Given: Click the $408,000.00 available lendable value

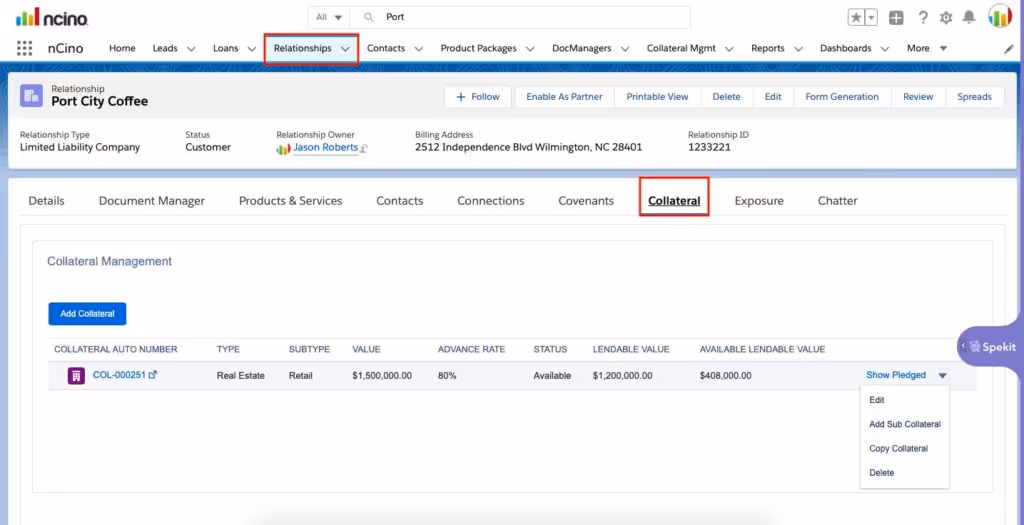Looking at the screenshot, I should (x=725, y=375).
